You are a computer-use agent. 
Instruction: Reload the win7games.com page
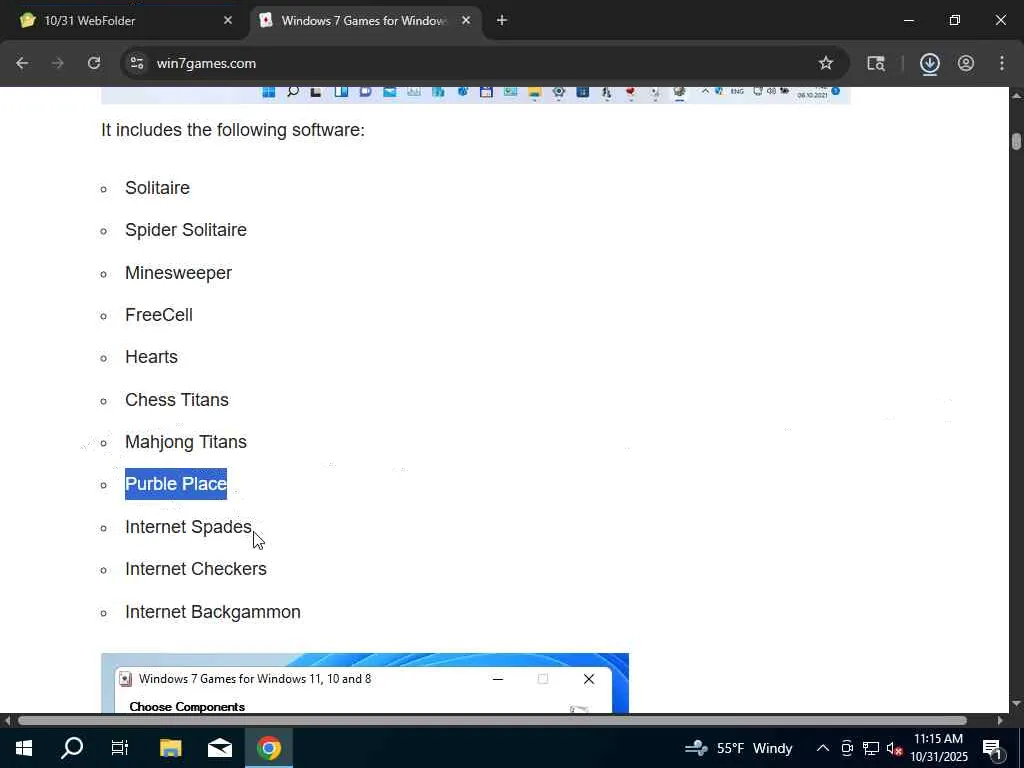[x=94, y=63]
